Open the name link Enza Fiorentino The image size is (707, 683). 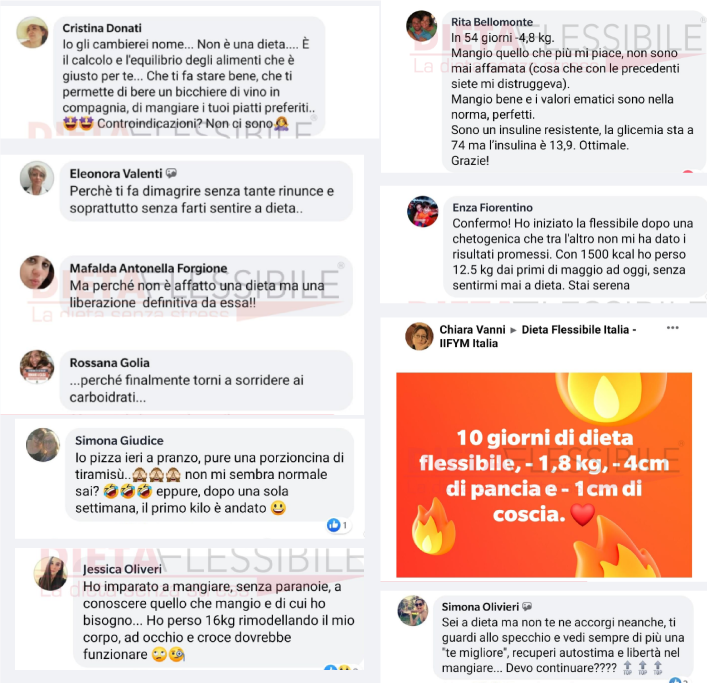(492, 207)
